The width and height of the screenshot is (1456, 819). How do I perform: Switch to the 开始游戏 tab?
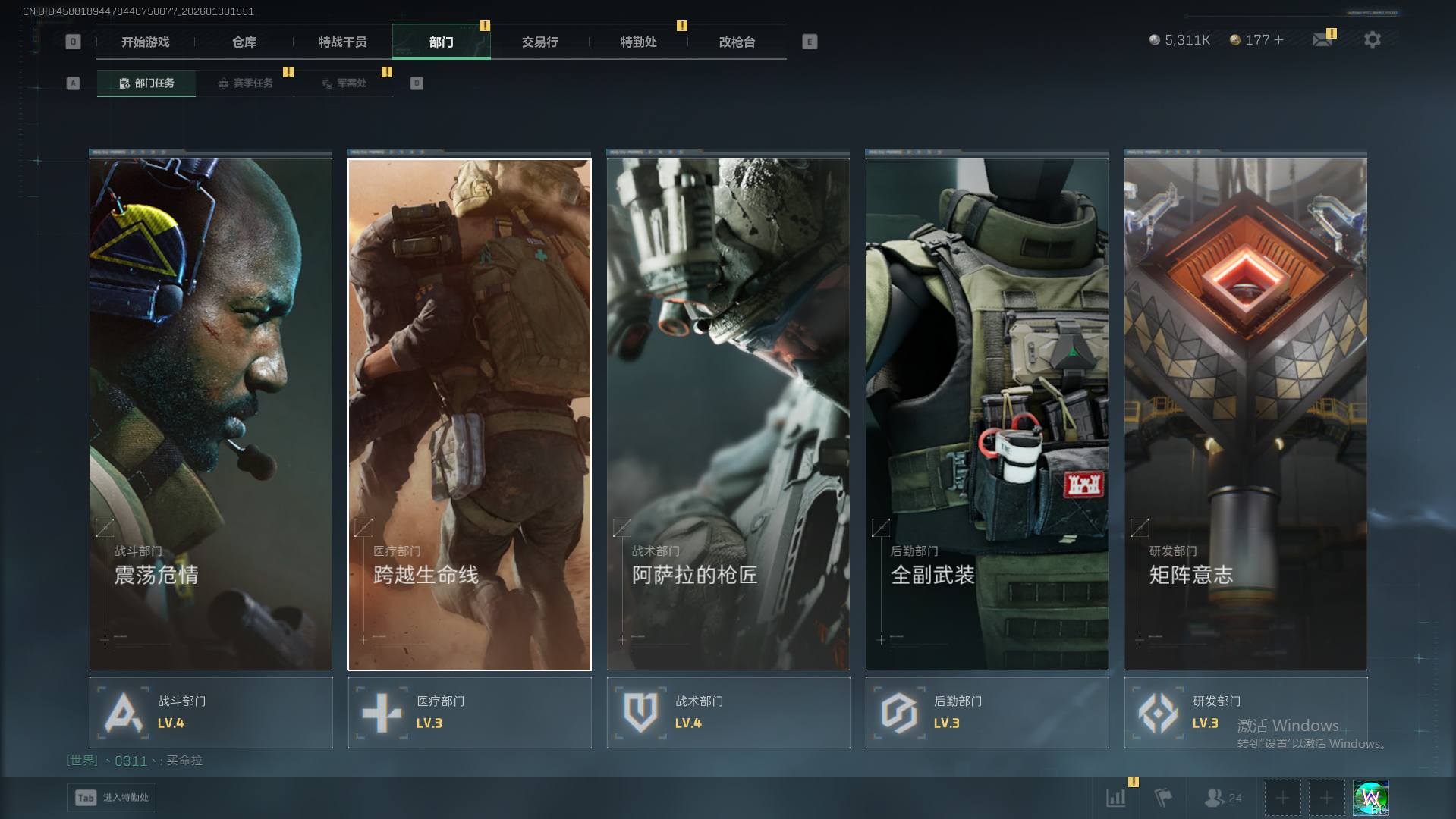pyautogui.click(x=146, y=42)
